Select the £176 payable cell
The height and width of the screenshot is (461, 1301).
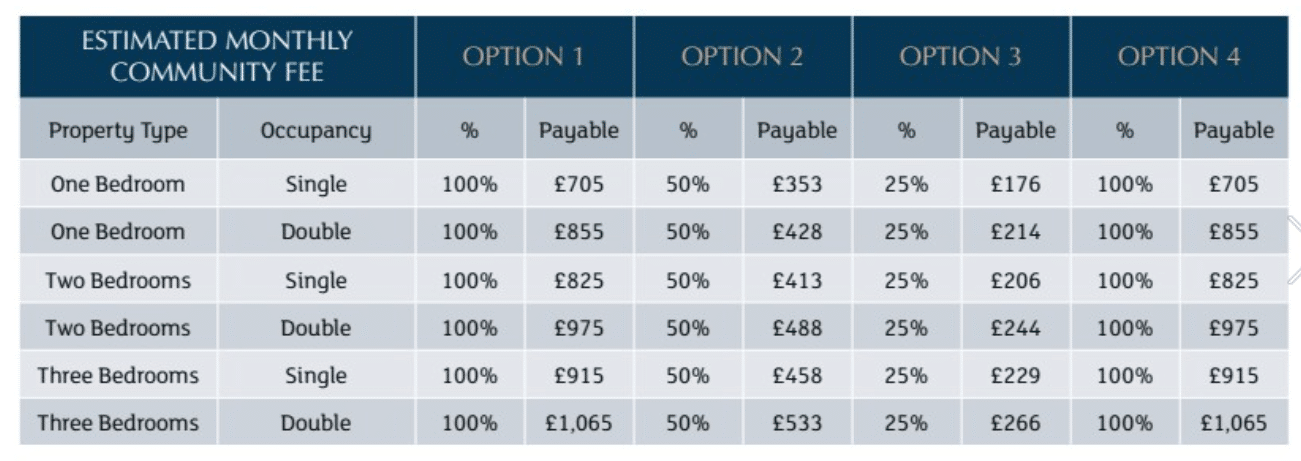click(1015, 184)
